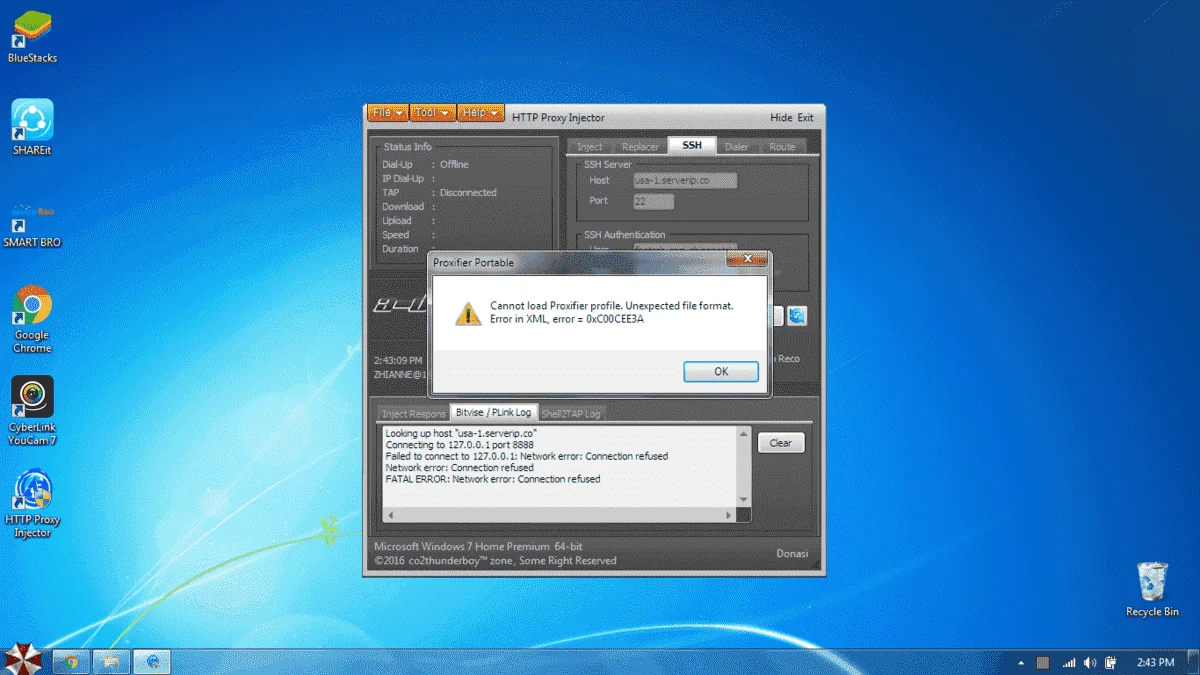This screenshot has height=675, width=1200.
Task: Click the 'Dial-Up : Offline' status text
Action: (x=425, y=164)
